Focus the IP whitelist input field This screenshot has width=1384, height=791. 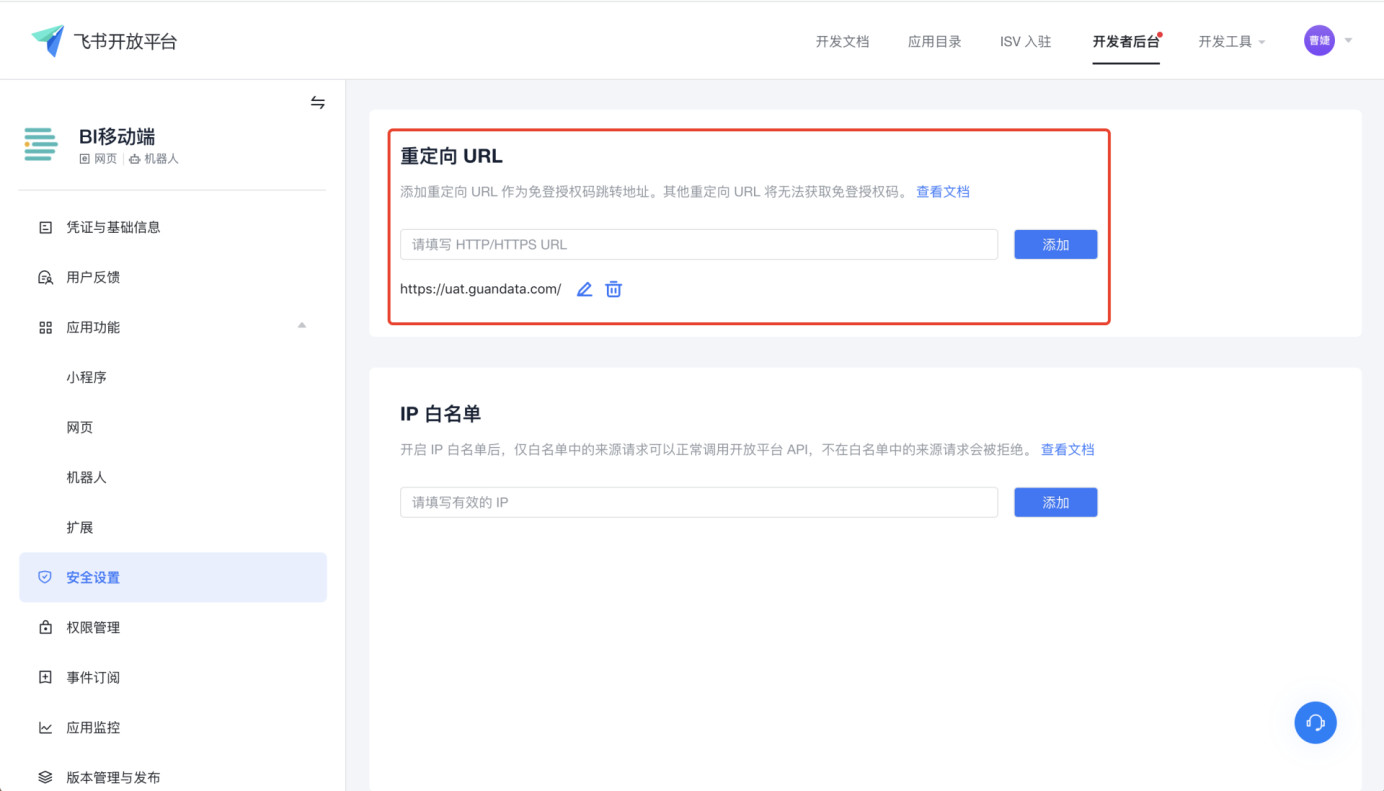coord(698,502)
